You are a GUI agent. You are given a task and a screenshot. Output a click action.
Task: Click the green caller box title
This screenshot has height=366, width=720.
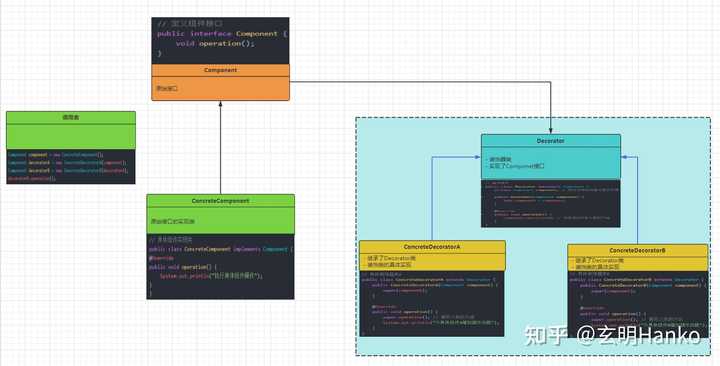click(x=71, y=118)
